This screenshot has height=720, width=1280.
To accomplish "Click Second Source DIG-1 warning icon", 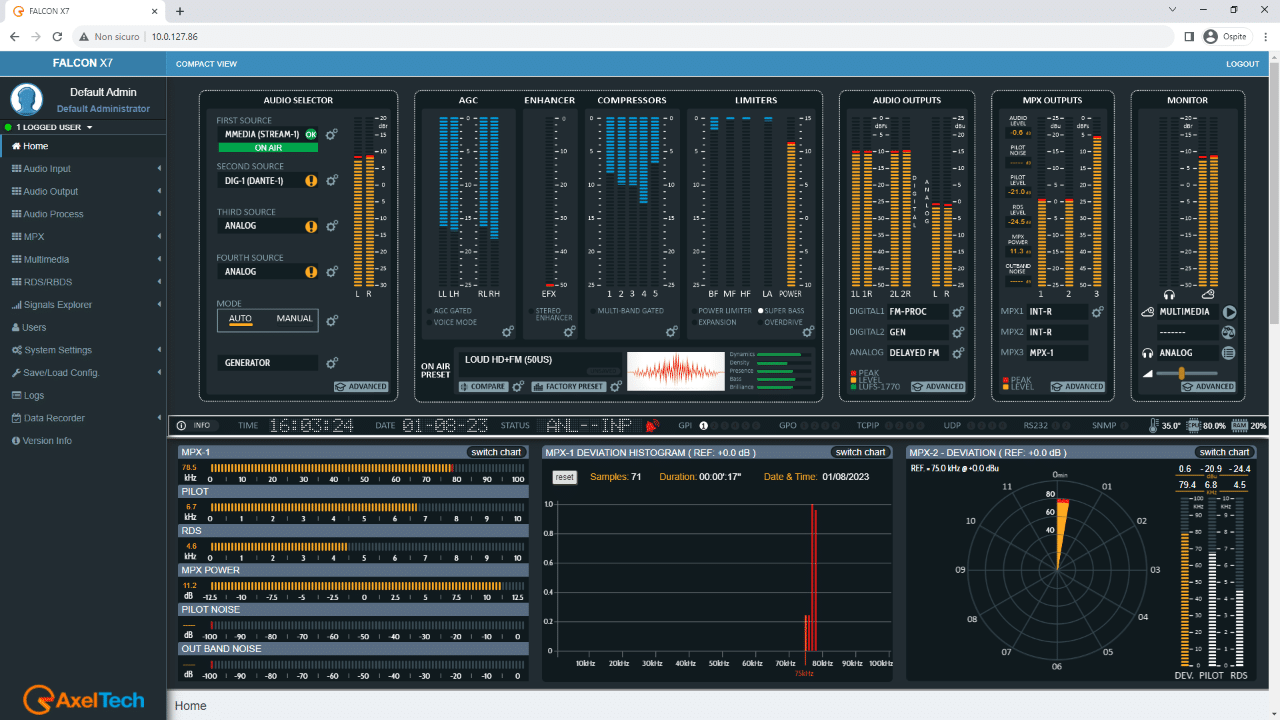I will [x=311, y=181].
